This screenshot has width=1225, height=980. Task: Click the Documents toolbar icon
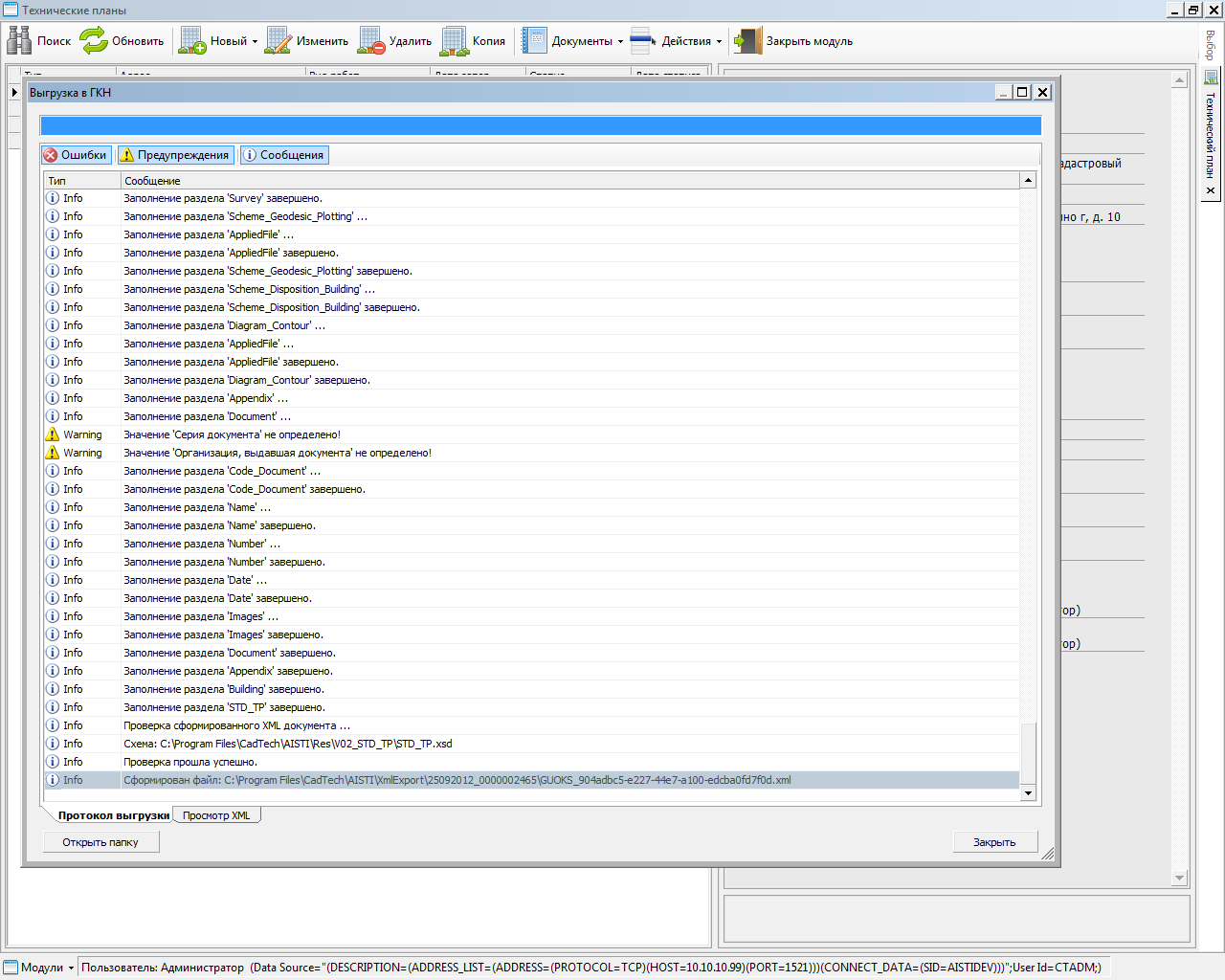[534, 41]
